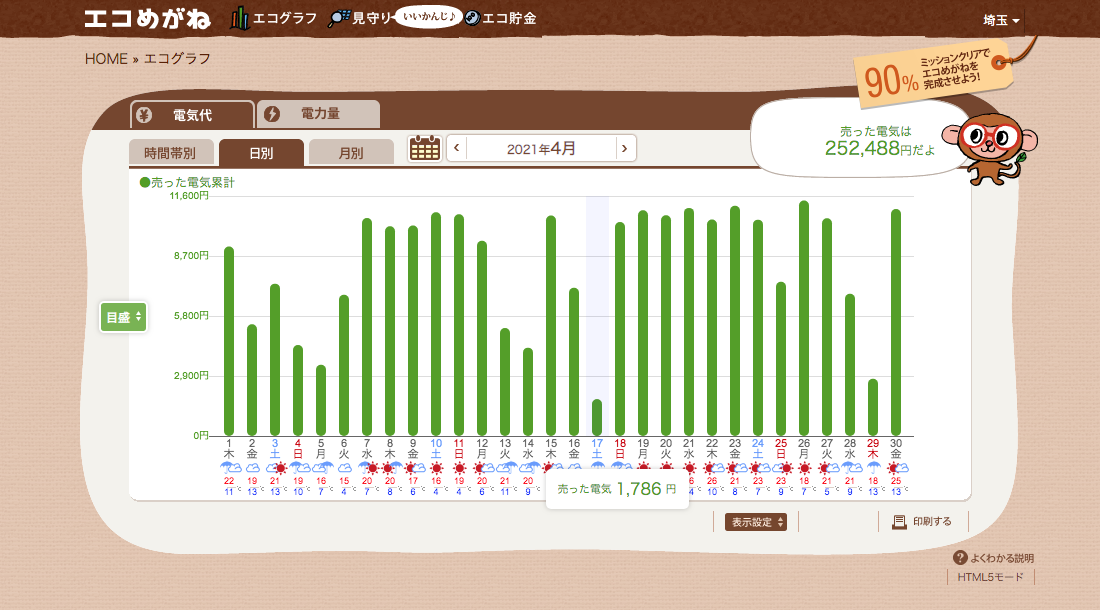Click the bar for April 26
This screenshot has height=610, width=1100.
tap(804, 318)
